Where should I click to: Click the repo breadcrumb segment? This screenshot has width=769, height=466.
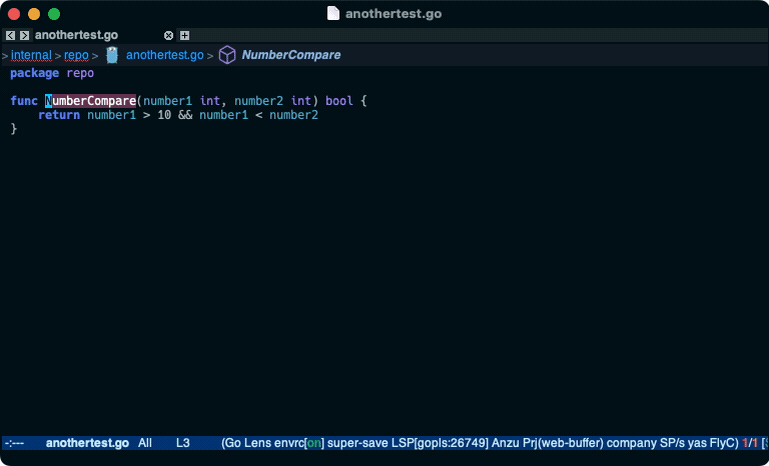(76, 55)
